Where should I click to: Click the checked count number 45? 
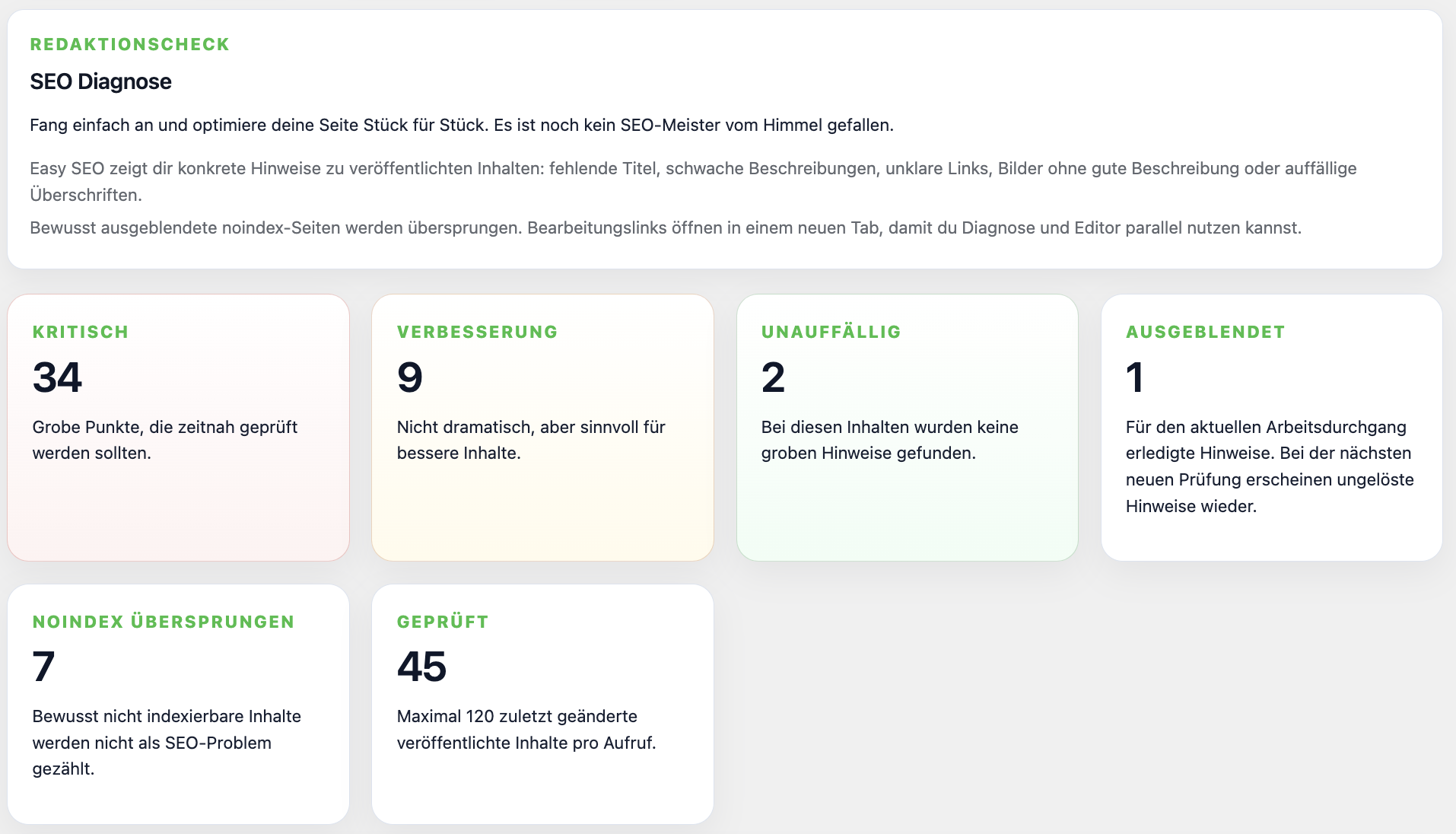point(421,667)
